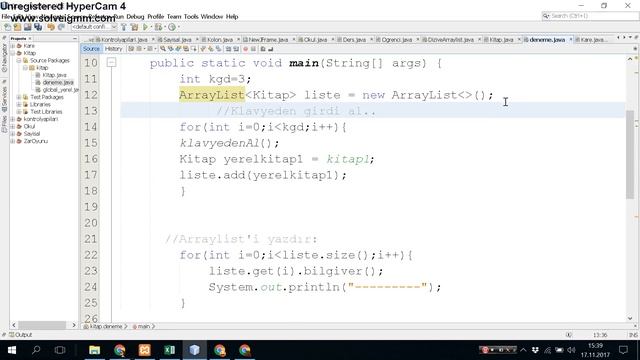640x360 pixels.
Task: Open the notification center icon
Action: 623,350
